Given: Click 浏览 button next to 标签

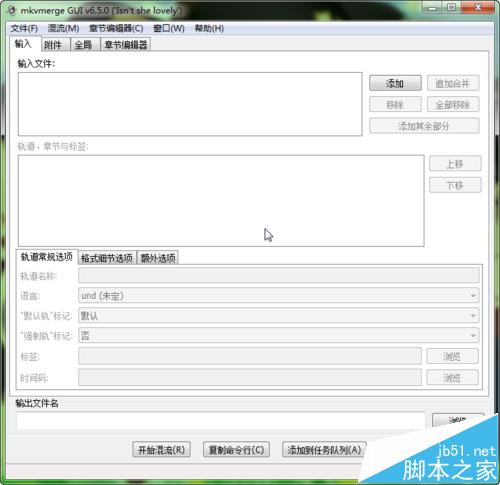Looking at the screenshot, I should pos(452,356).
